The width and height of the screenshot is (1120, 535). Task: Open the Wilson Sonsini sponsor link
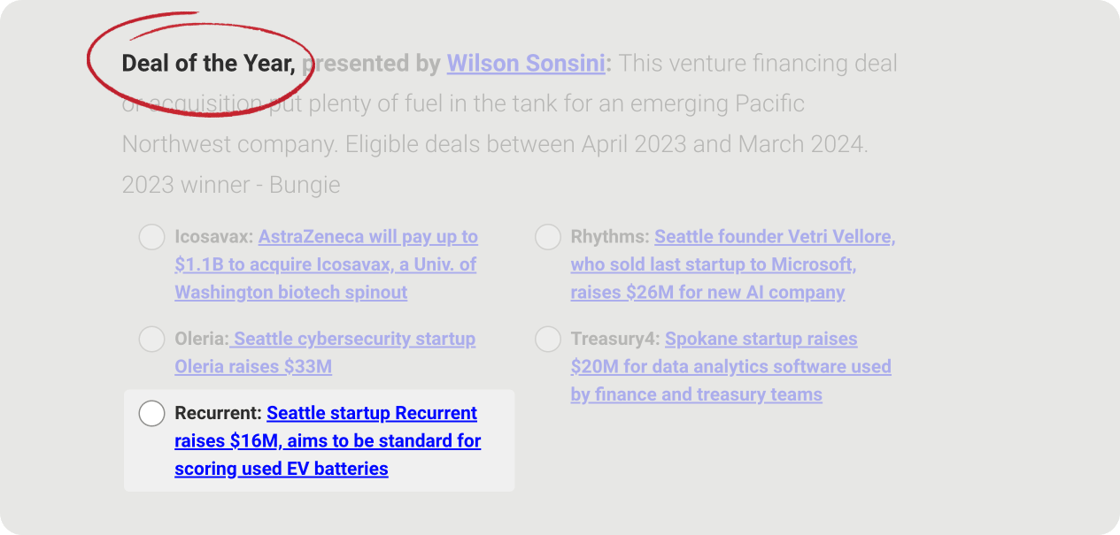pyautogui.click(x=526, y=64)
